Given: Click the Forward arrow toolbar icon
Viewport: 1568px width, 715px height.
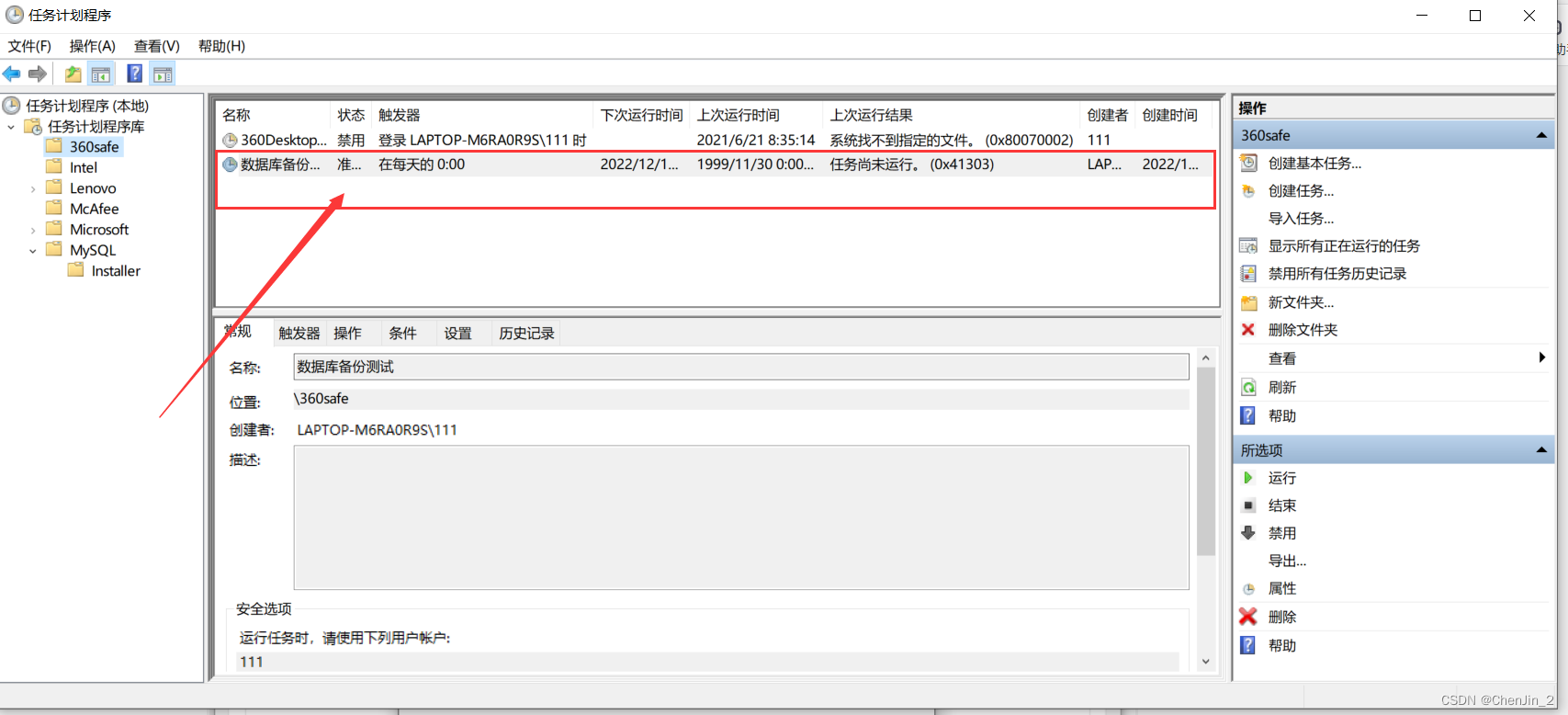Looking at the screenshot, I should pyautogui.click(x=38, y=74).
